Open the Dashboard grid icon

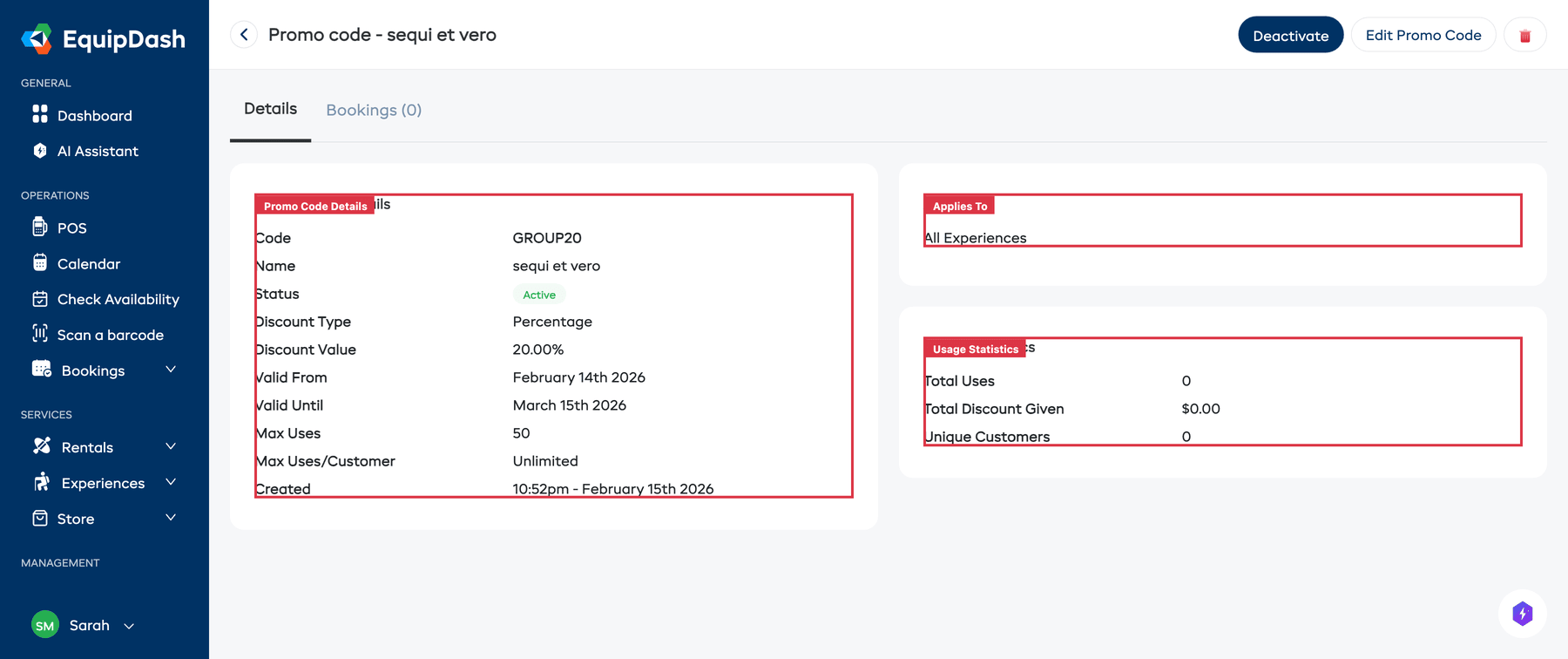coord(40,114)
